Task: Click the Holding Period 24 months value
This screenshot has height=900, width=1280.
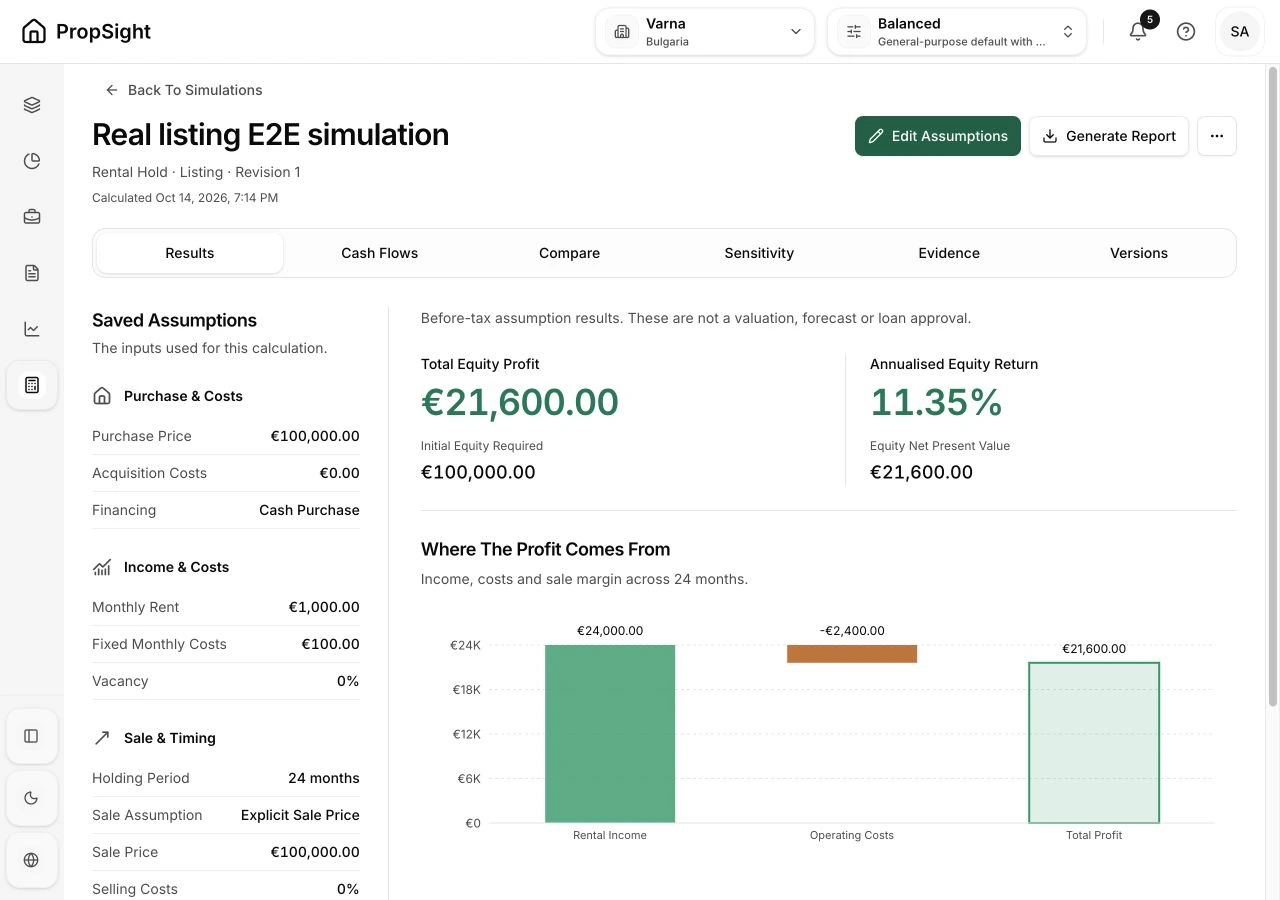Action: (324, 778)
